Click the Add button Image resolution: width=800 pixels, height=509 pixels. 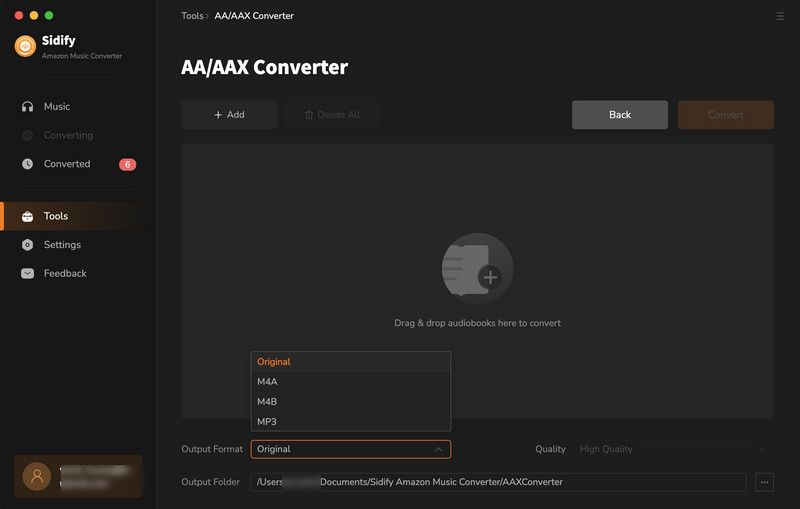pos(229,115)
